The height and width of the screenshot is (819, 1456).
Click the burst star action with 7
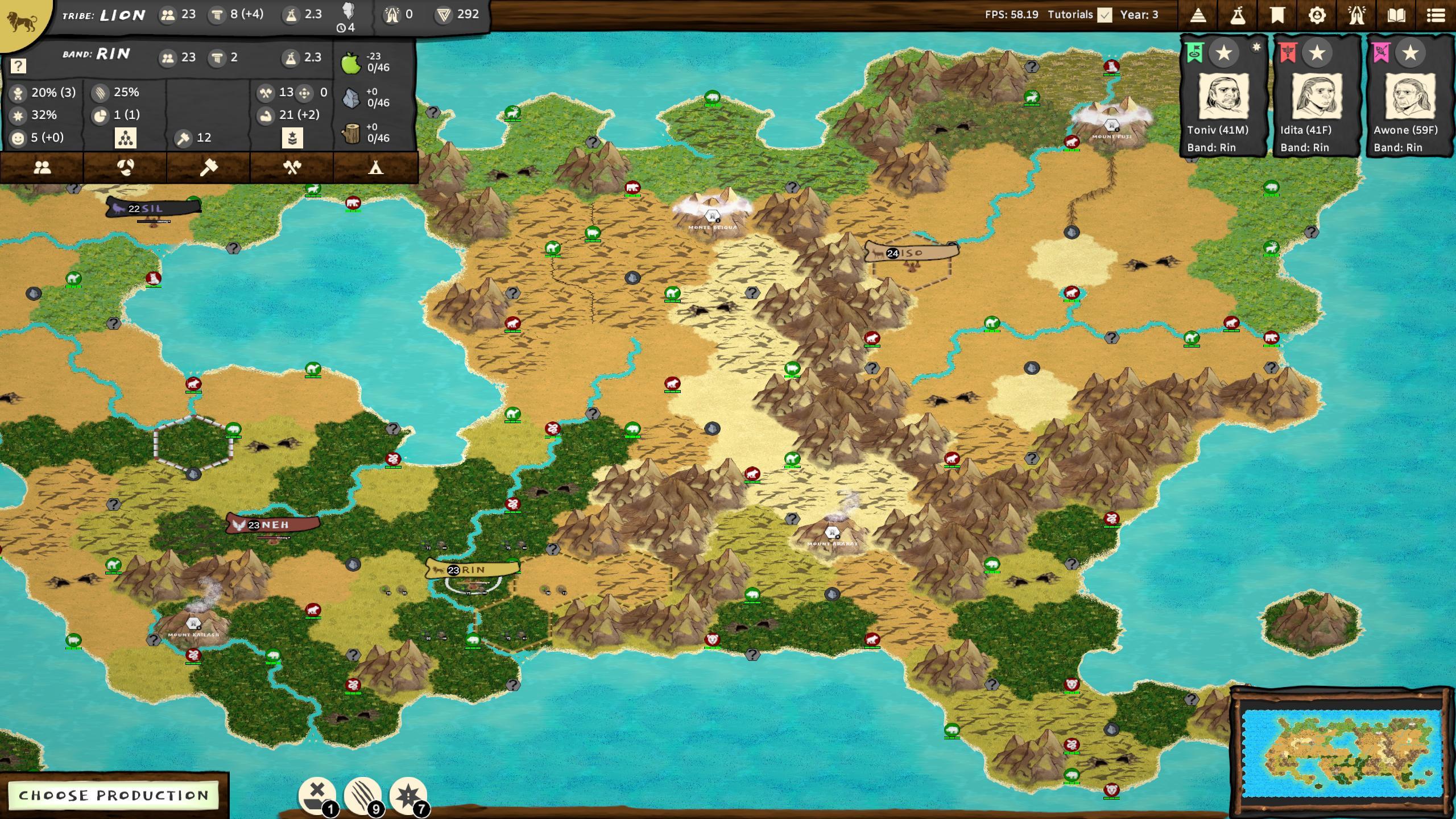pyautogui.click(x=408, y=795)
